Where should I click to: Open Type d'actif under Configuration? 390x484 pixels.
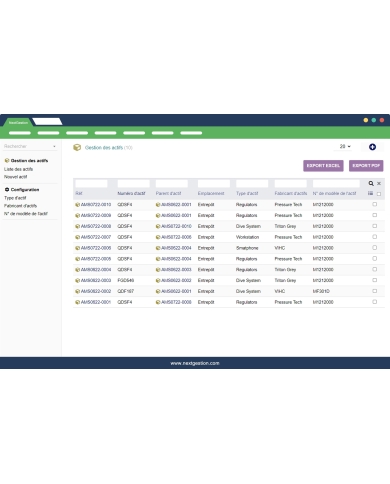[x=15, y=198]
